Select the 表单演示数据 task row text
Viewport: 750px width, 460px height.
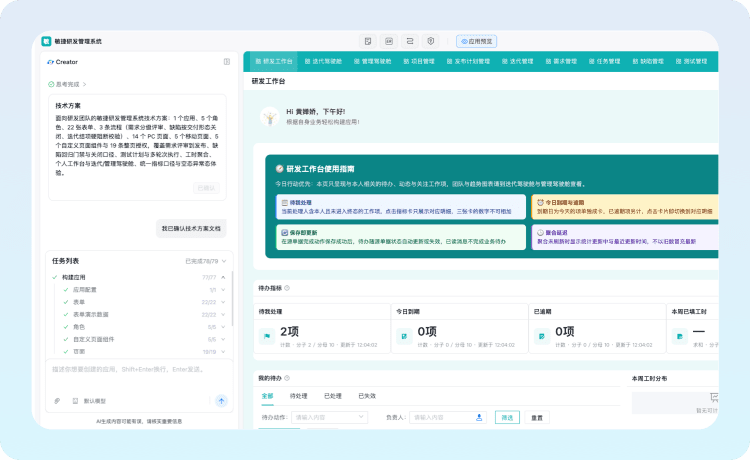coord(90,315)
